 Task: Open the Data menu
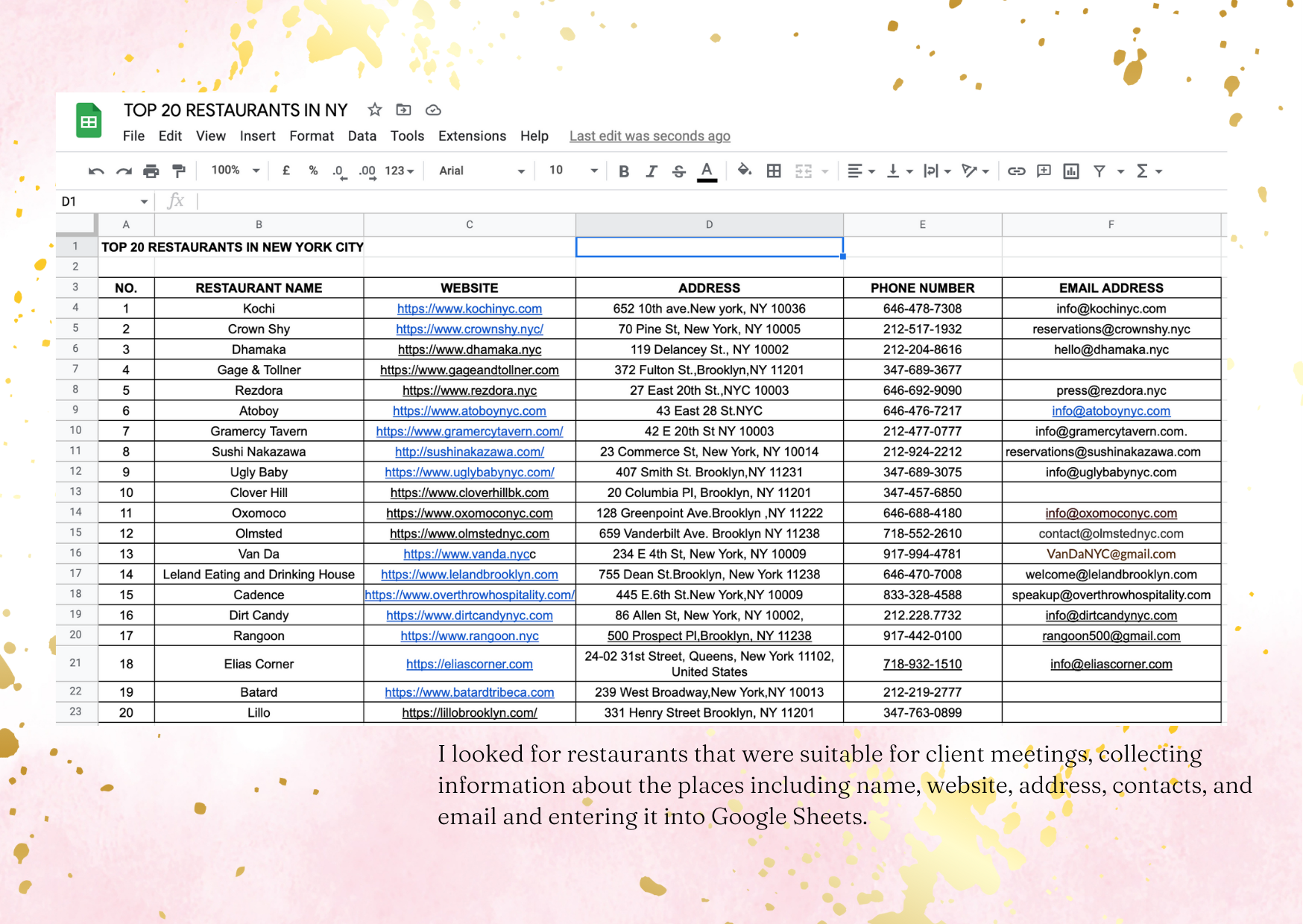tap(362, 136)
